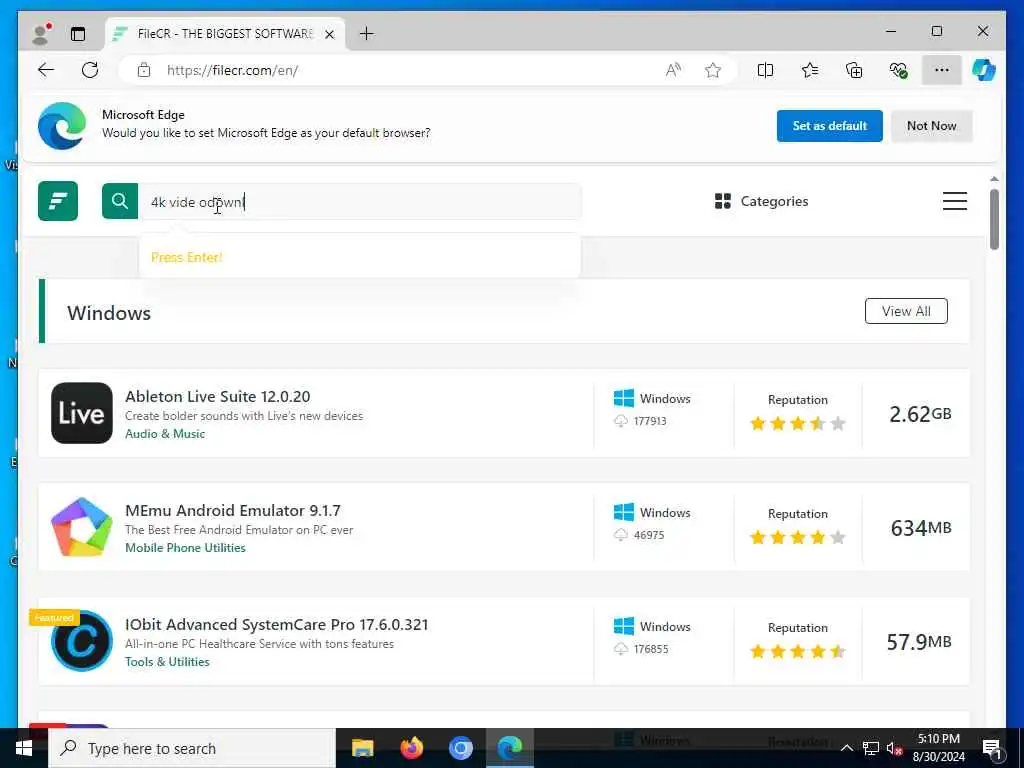The height and width of the screenshot is (768, 1024).
Task: Click the 'Press Enter!' suggestion
Action: [187, 257]
